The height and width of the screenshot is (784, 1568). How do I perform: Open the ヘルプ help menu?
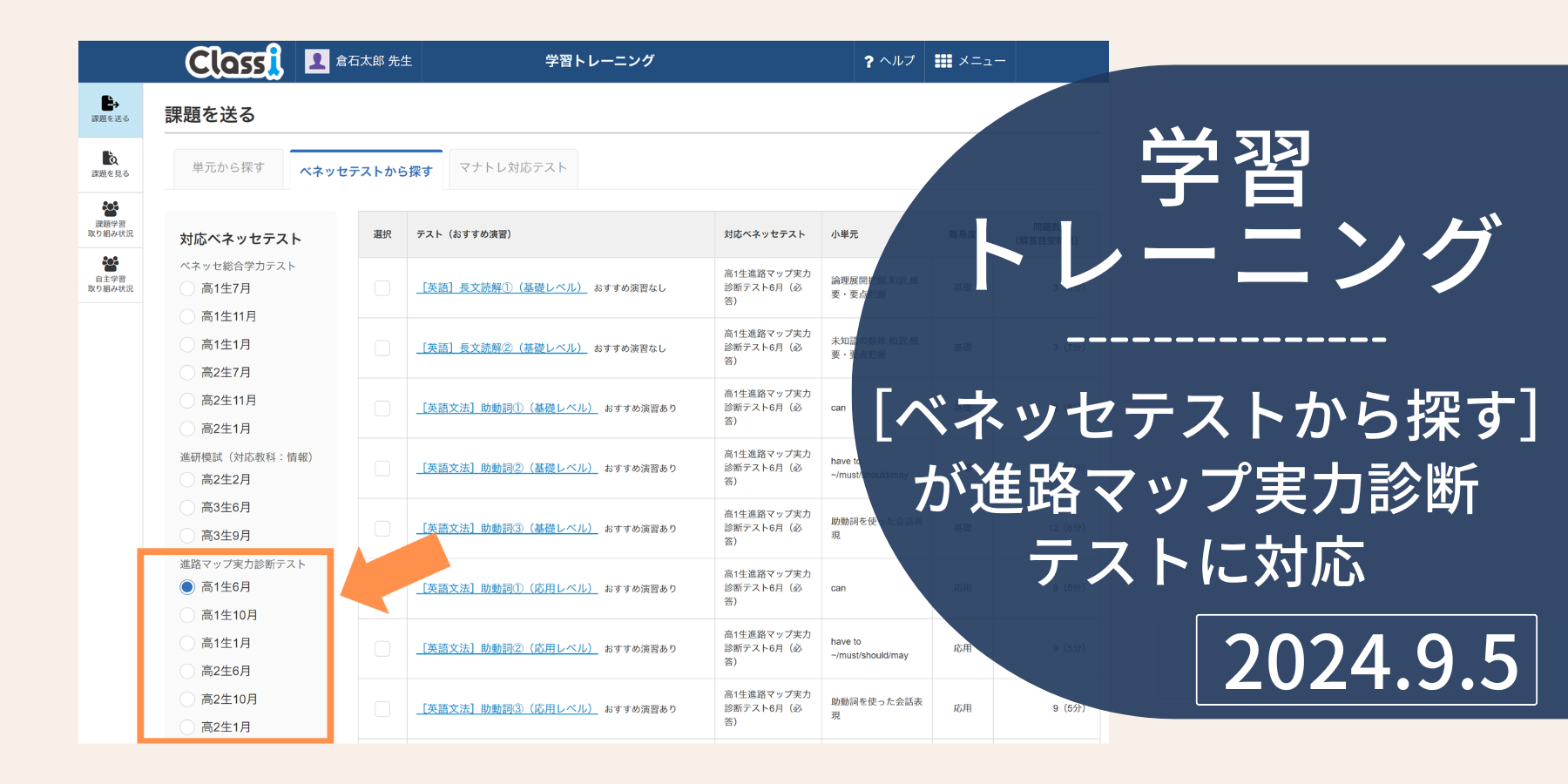pos(889,61)
